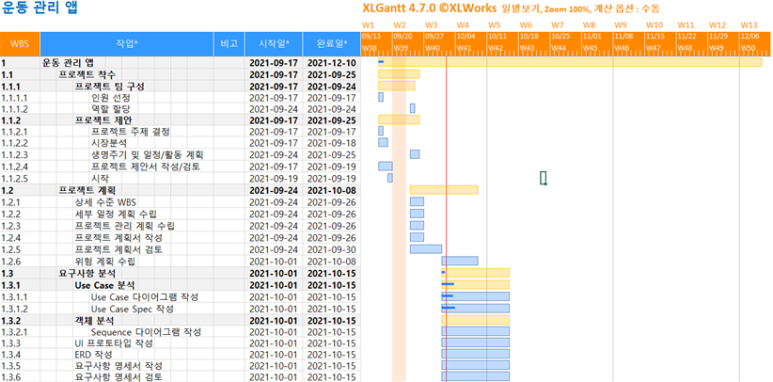Click the green-outlined selected cell in chart
This screenshot has width=773, height=382.
coord(543,177)
